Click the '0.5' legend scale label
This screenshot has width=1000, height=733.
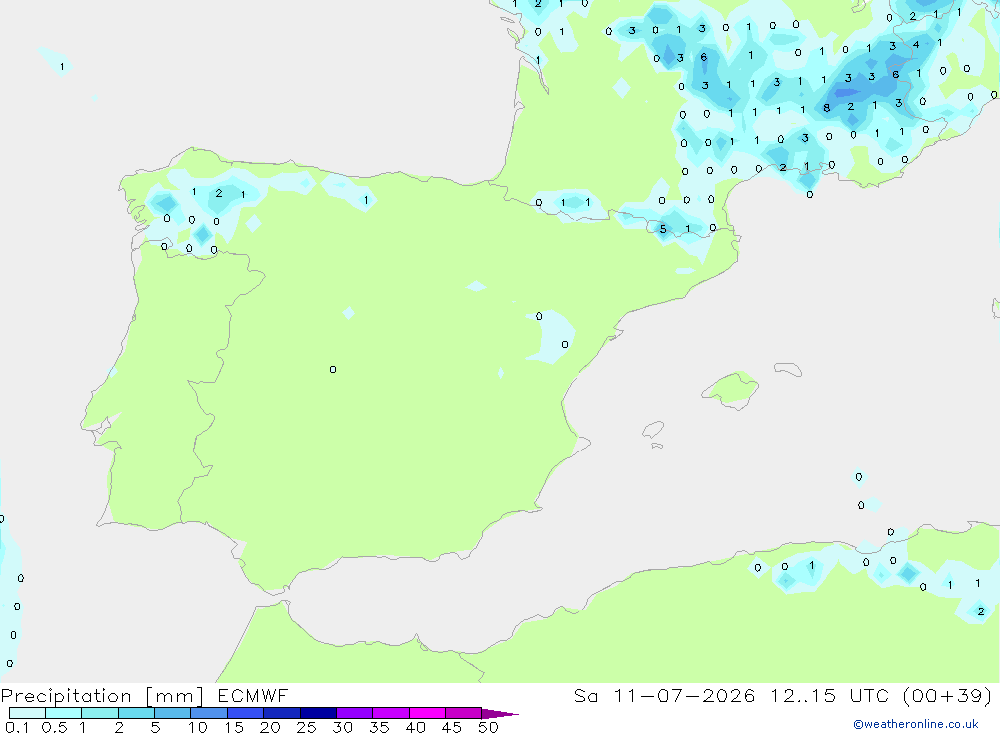54,727
